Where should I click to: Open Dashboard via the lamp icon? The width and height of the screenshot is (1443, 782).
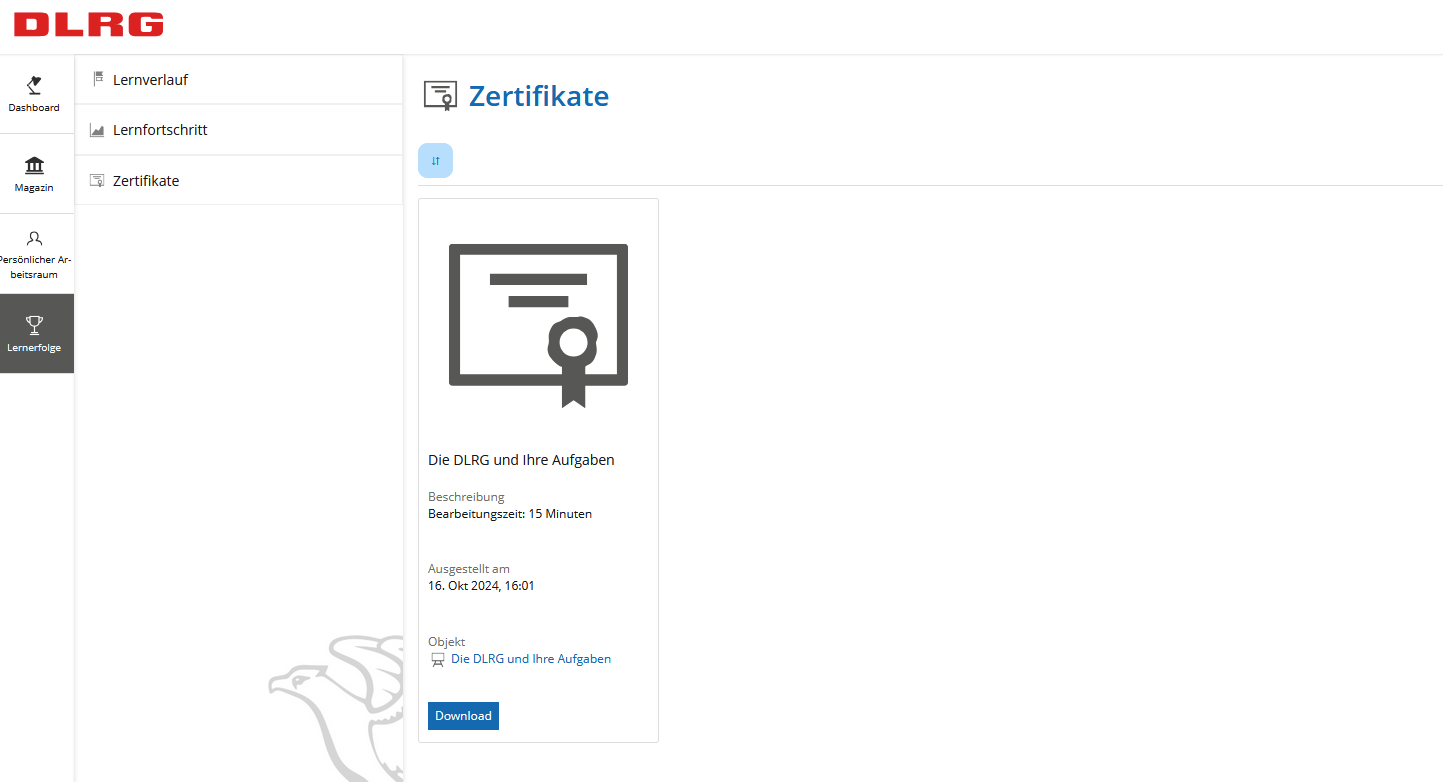point(34,85)
